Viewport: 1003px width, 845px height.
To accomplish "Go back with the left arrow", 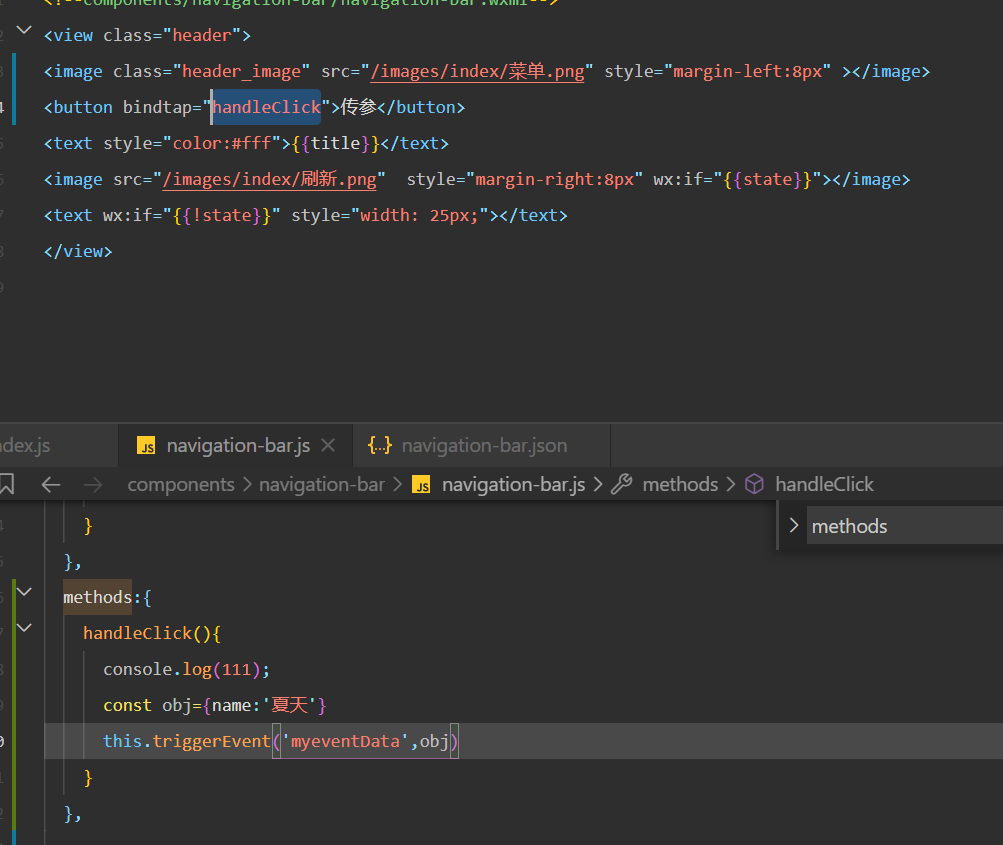I will point(51,484).
